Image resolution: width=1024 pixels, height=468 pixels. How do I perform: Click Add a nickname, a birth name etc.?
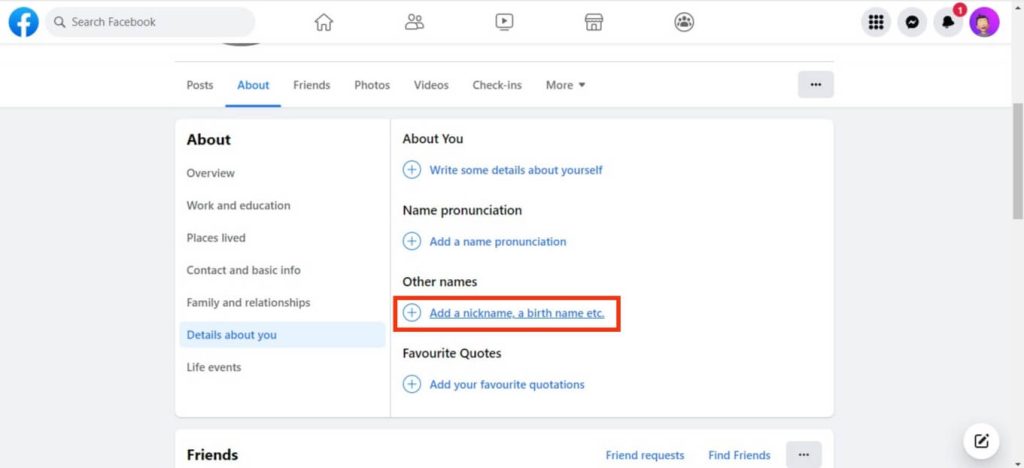coord(517,313)
